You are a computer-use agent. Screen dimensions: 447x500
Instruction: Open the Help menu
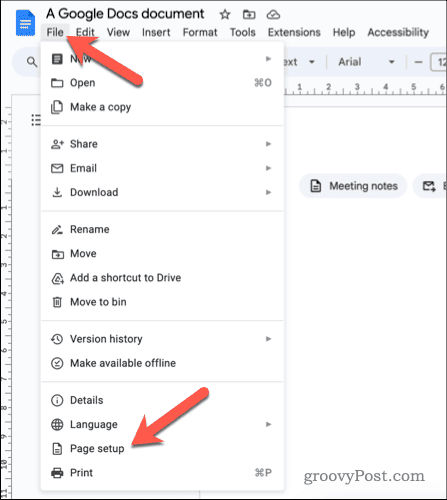click(x=344, y=32)
